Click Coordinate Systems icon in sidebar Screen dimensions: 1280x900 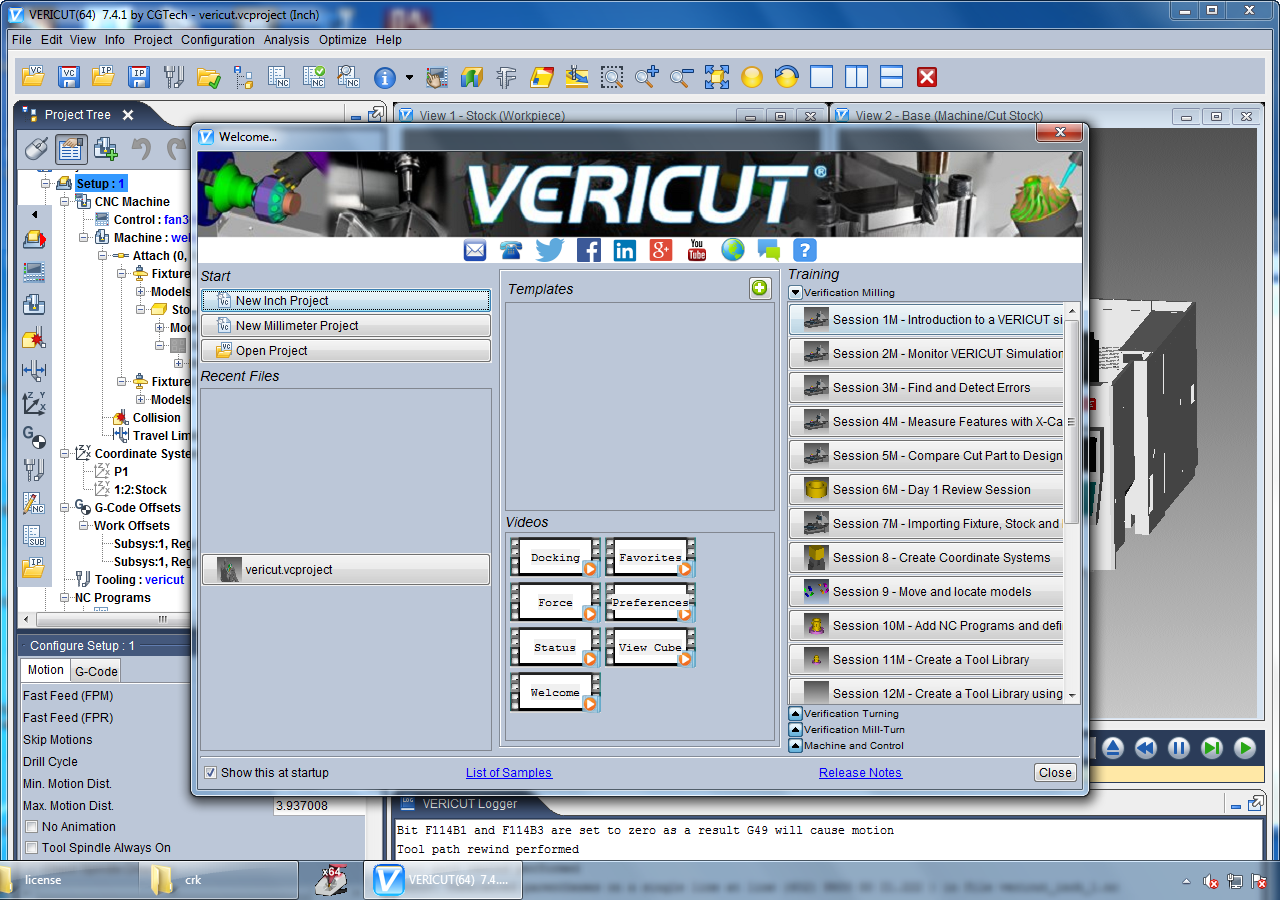34,403
